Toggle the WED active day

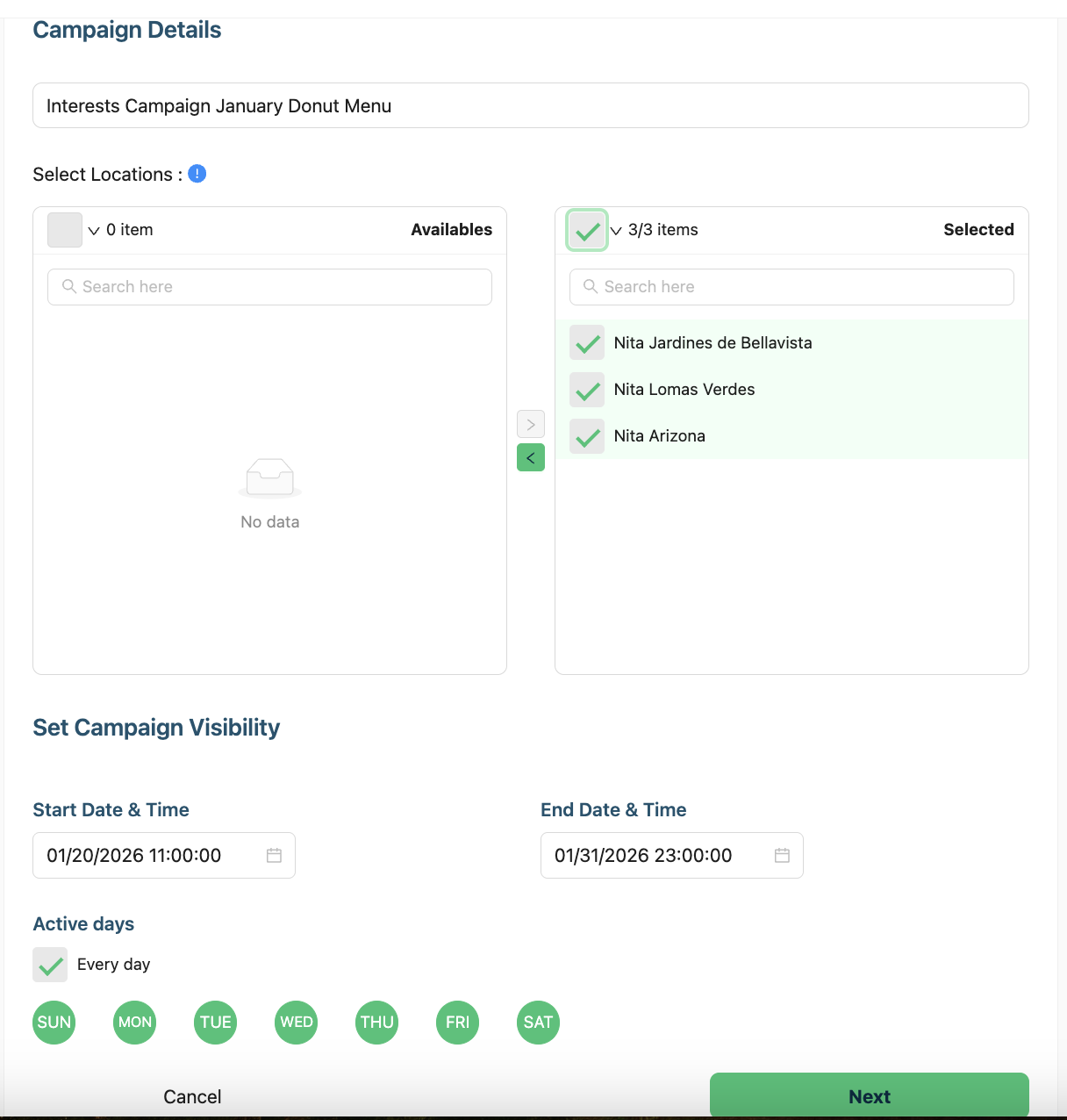point(297,1023)
